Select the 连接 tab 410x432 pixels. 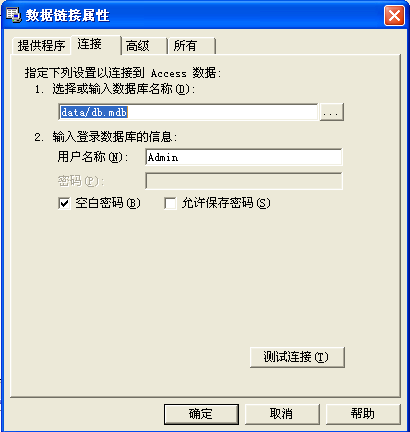click(x=96, y=44)
